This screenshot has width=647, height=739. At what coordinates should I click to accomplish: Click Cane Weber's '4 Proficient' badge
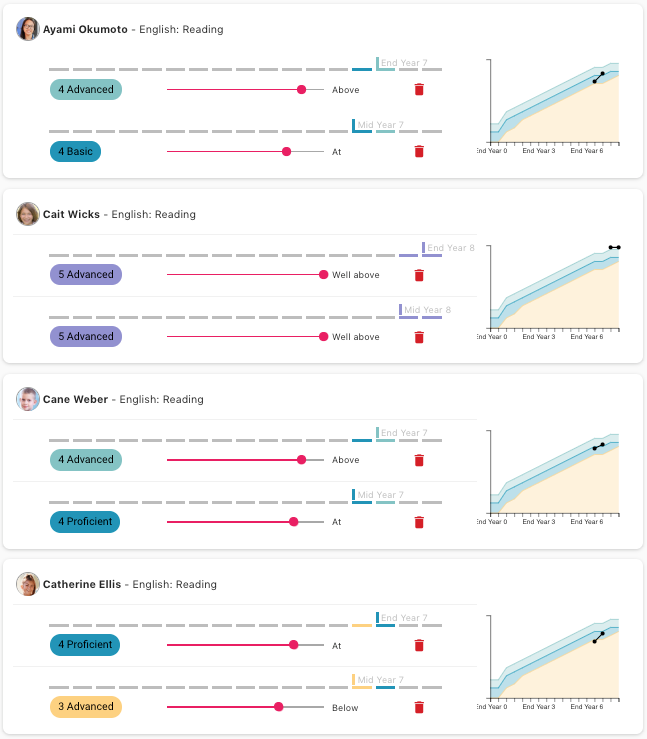click(x=85, y=522)
